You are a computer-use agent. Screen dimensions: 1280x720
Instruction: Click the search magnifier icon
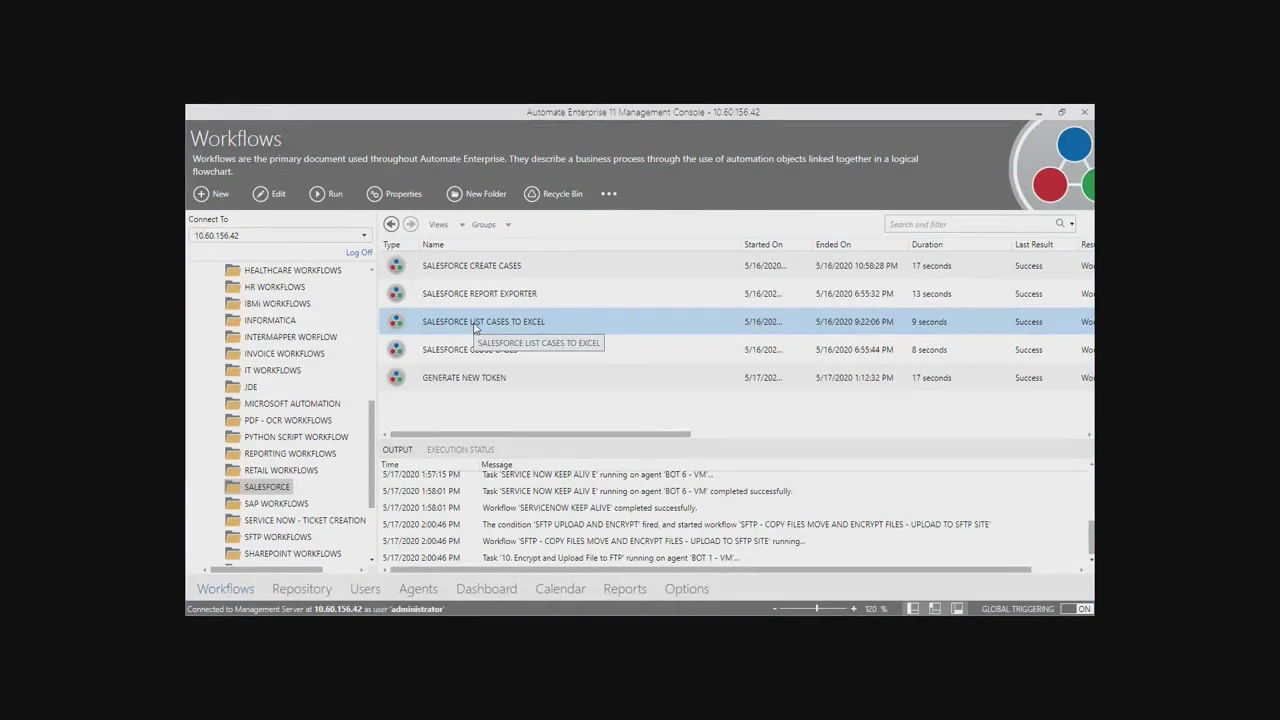(1060, 224)
